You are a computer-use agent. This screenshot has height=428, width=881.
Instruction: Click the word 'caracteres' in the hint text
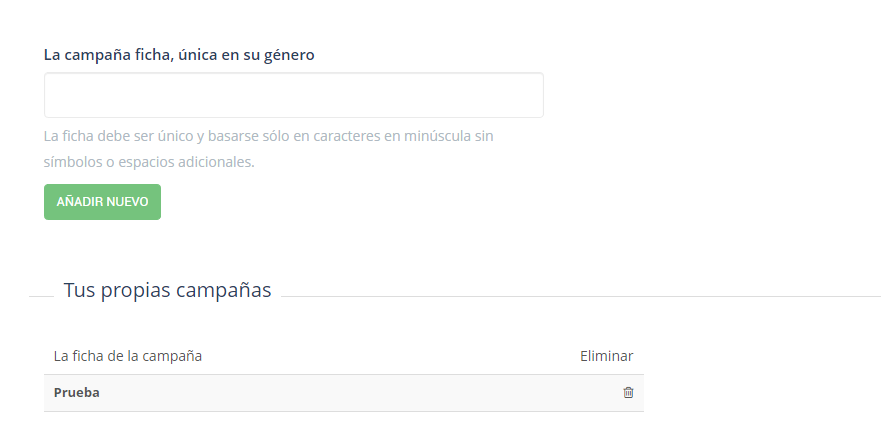click(x=347, y=136)
